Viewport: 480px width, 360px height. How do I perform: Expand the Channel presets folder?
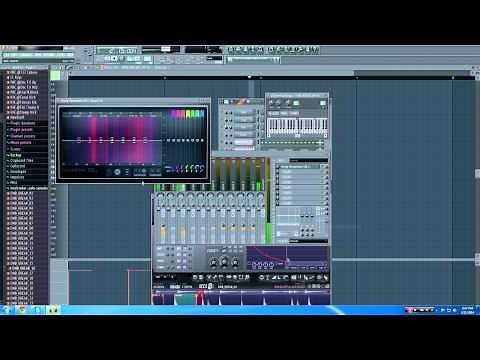point(23,136)
